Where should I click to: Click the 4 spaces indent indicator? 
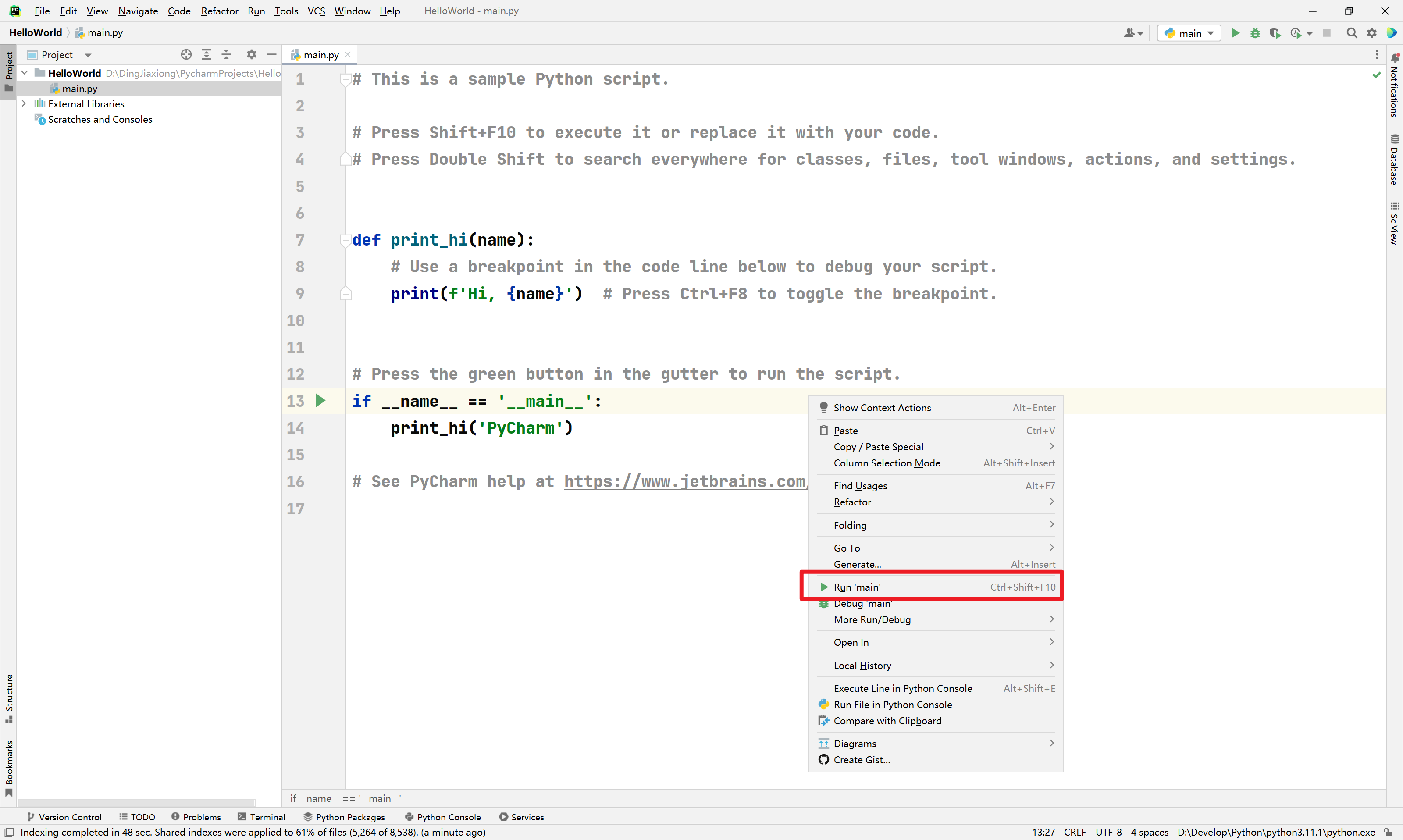coord(1150,832)
